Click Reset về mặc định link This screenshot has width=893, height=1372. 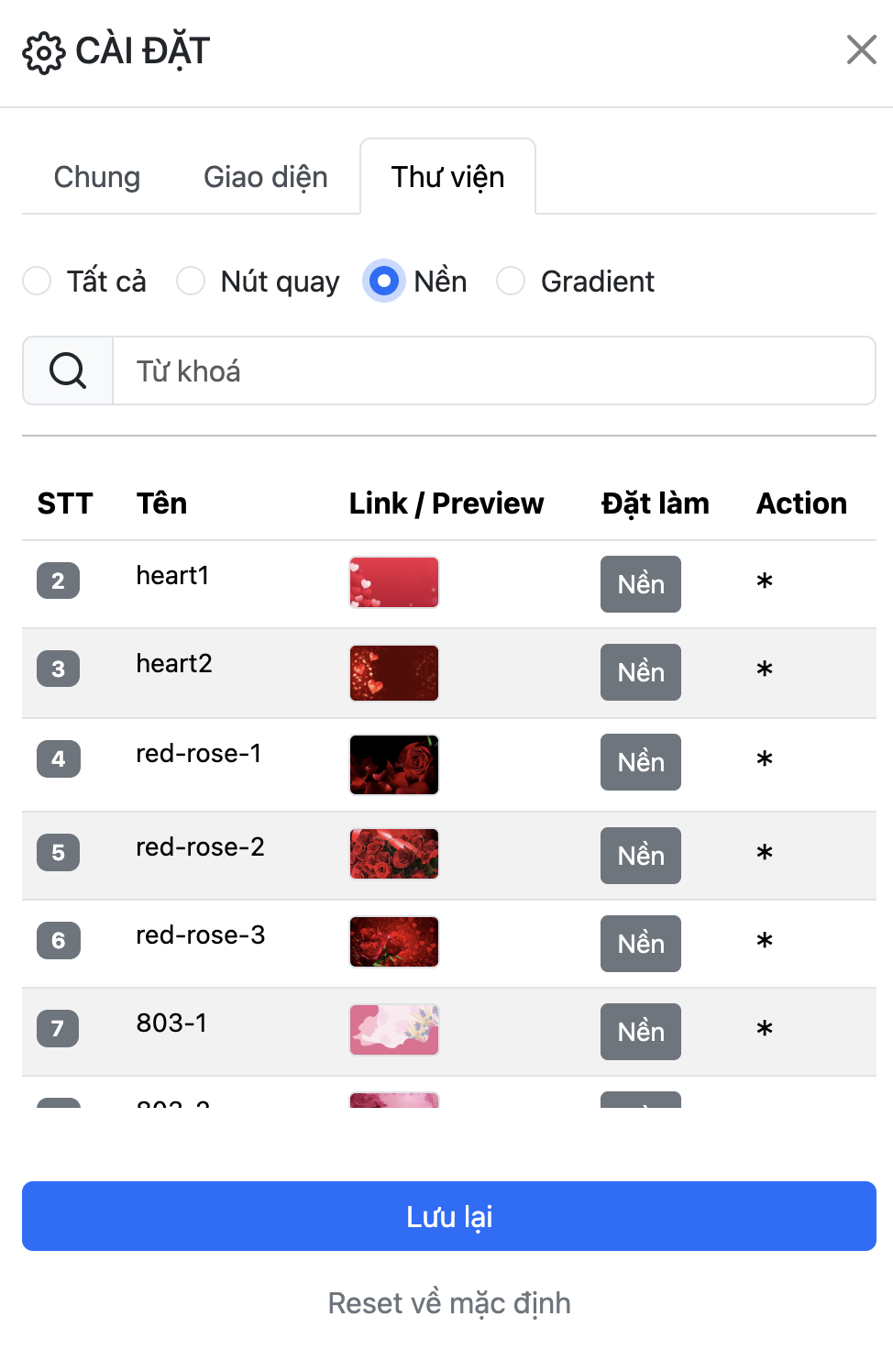point(449,1303)
